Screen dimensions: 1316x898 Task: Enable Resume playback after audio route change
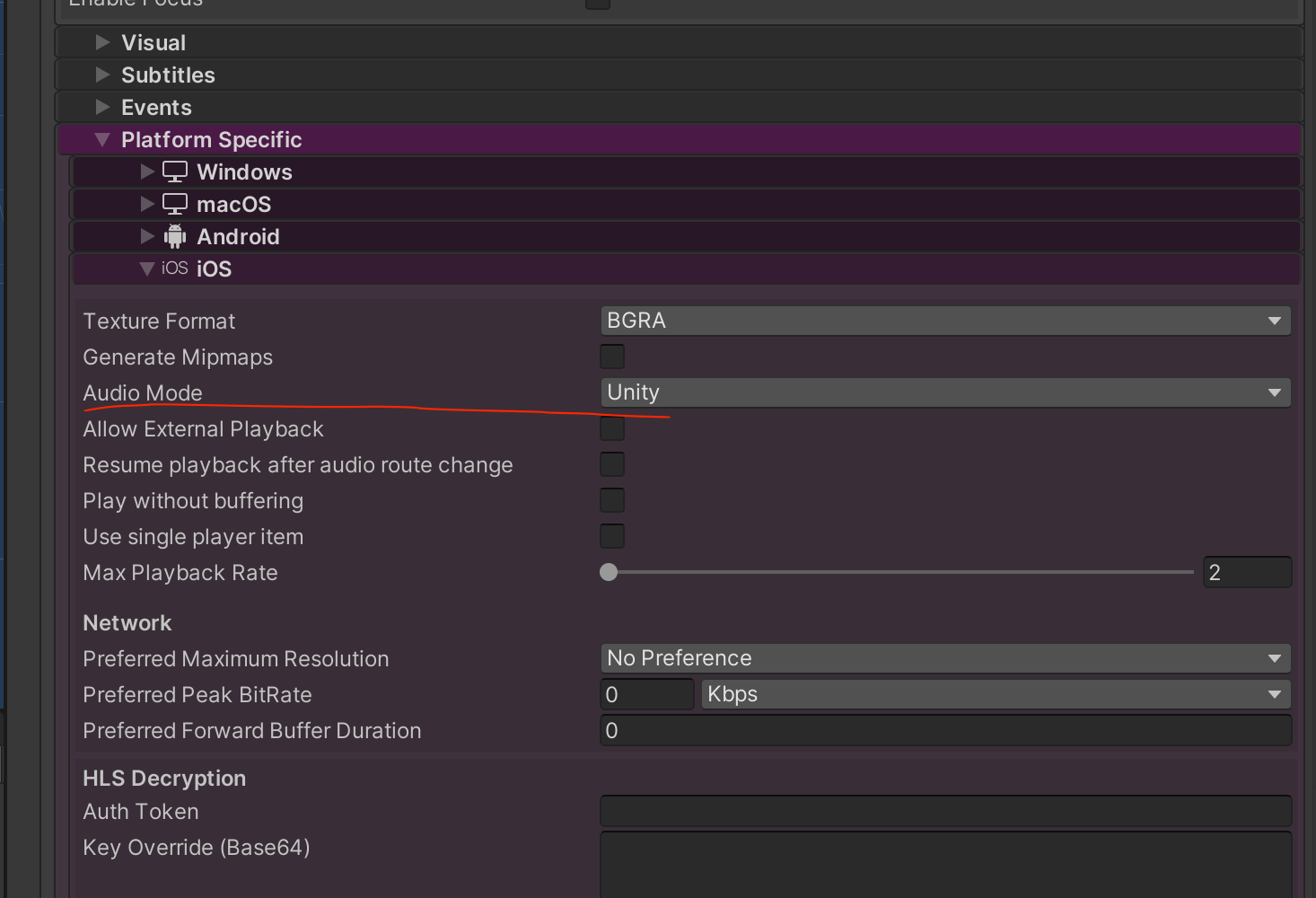pyautogui.click(x=611, y=464)
